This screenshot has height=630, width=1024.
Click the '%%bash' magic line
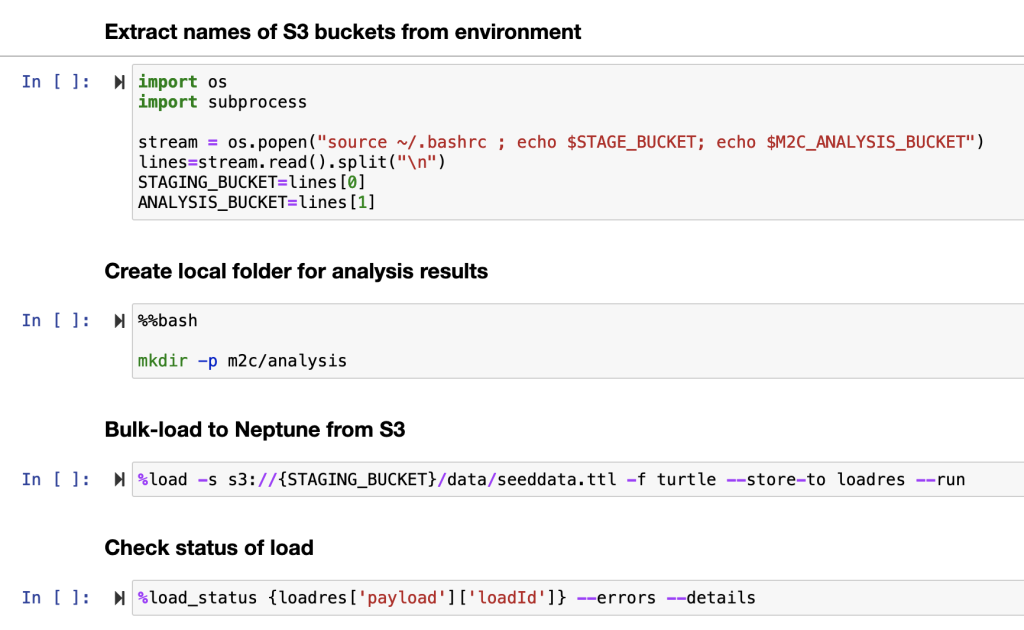coord(168,321)
